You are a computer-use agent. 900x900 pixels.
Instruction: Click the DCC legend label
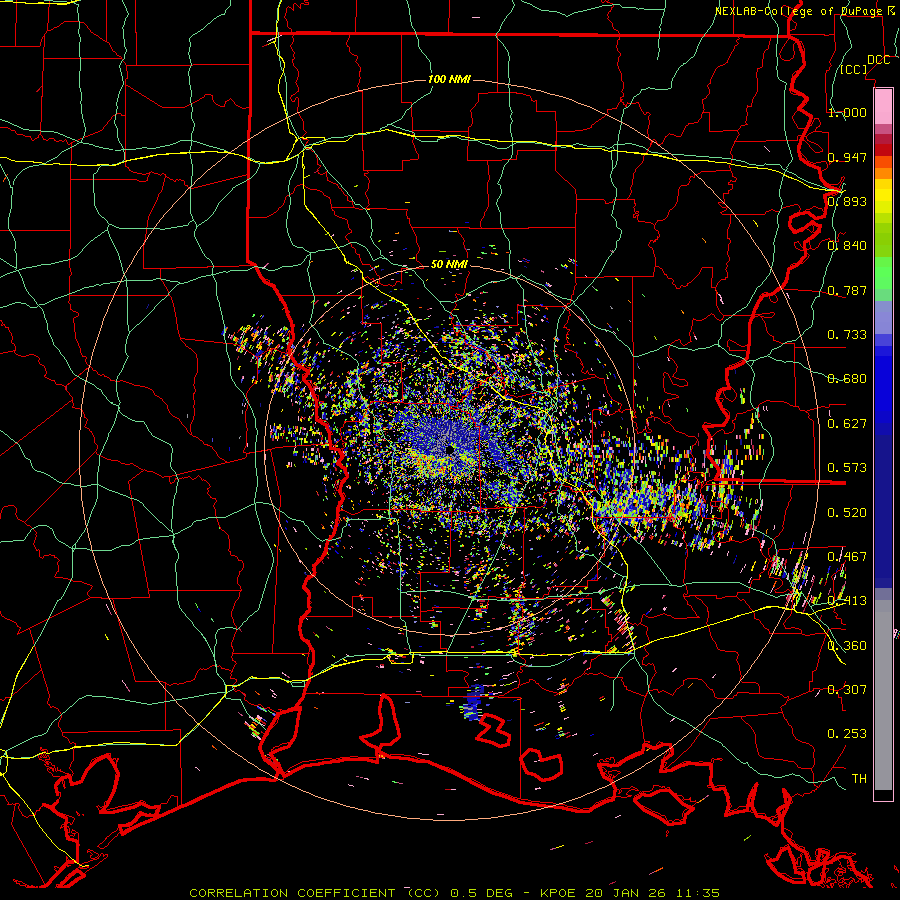click(x=878, y=60)
